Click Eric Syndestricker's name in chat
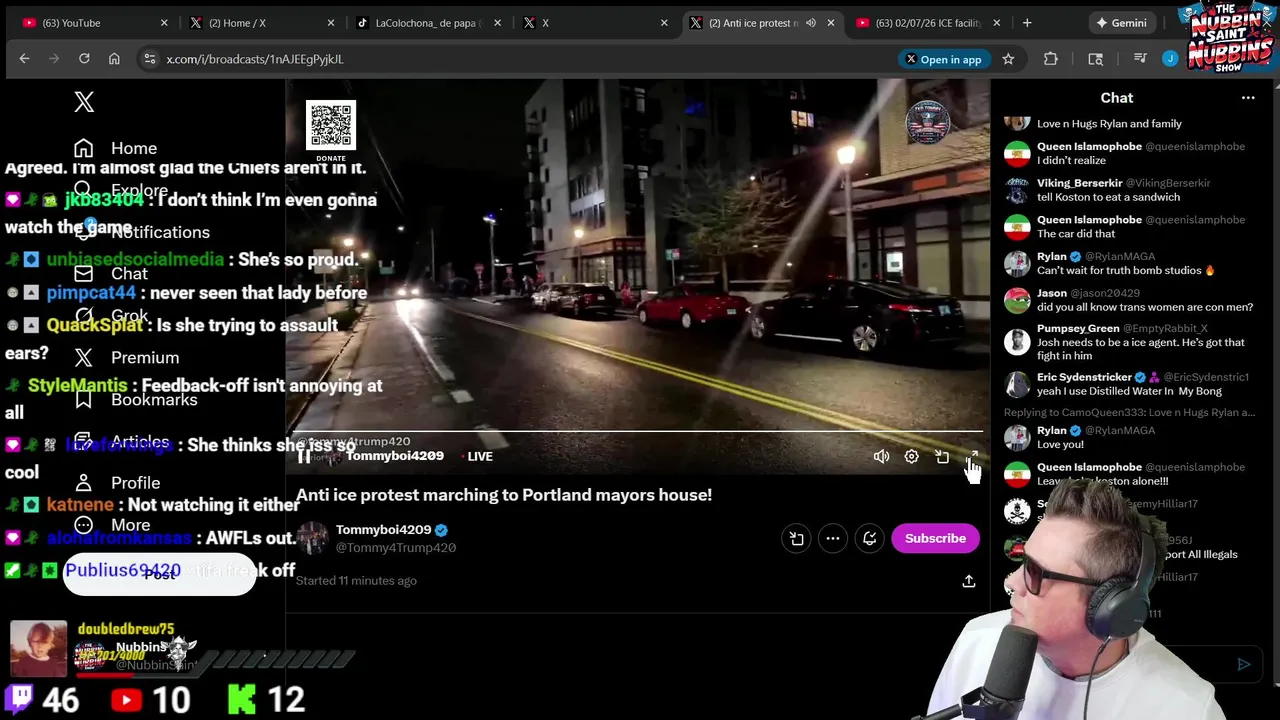Screen dimensions: 1280x720 pyautogui.click(x=1084, y=377)
